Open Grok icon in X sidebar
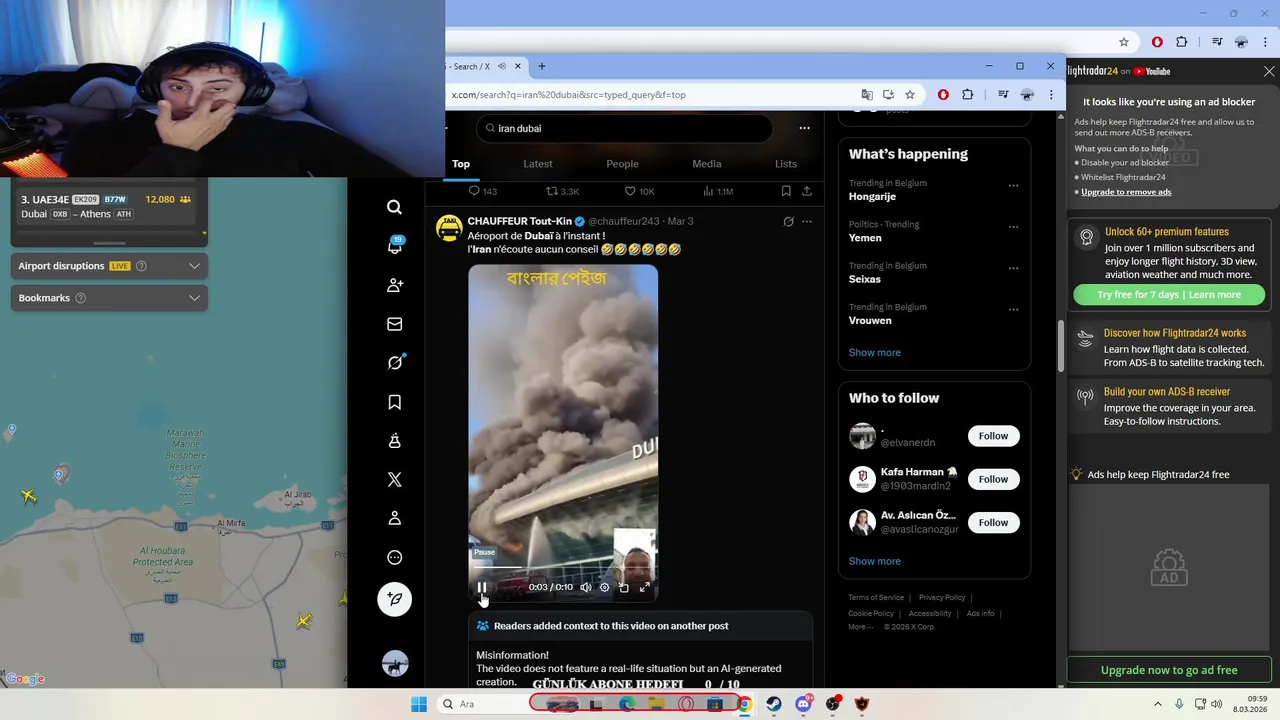The image size is (1280, 720). point(394,363)
